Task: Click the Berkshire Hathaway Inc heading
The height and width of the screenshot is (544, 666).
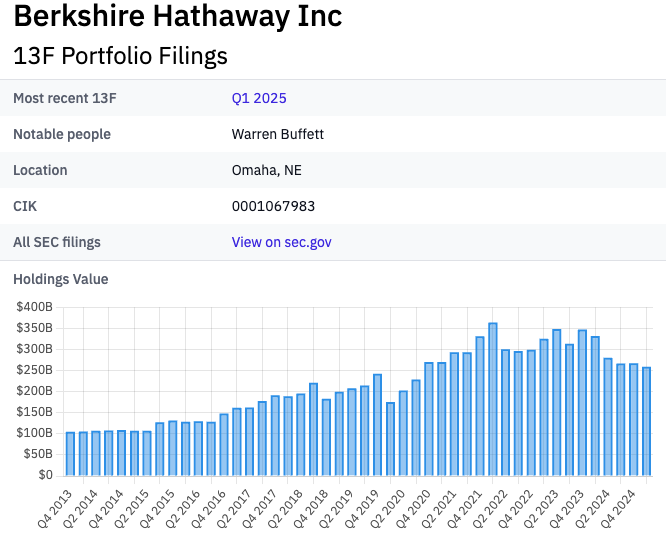Action: pos(178,16)
